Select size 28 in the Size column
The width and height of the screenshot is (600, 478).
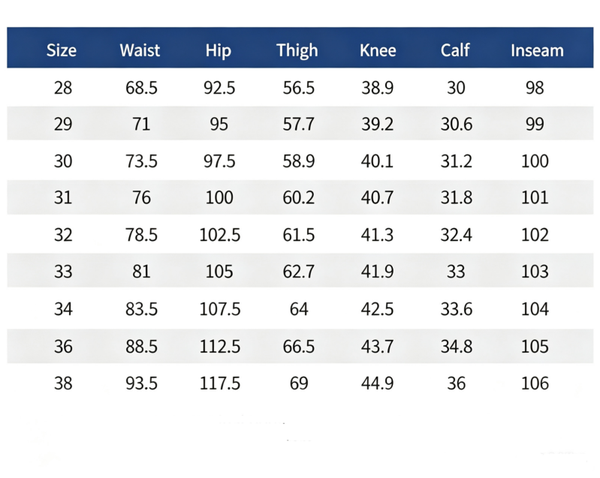coord(63,88)
